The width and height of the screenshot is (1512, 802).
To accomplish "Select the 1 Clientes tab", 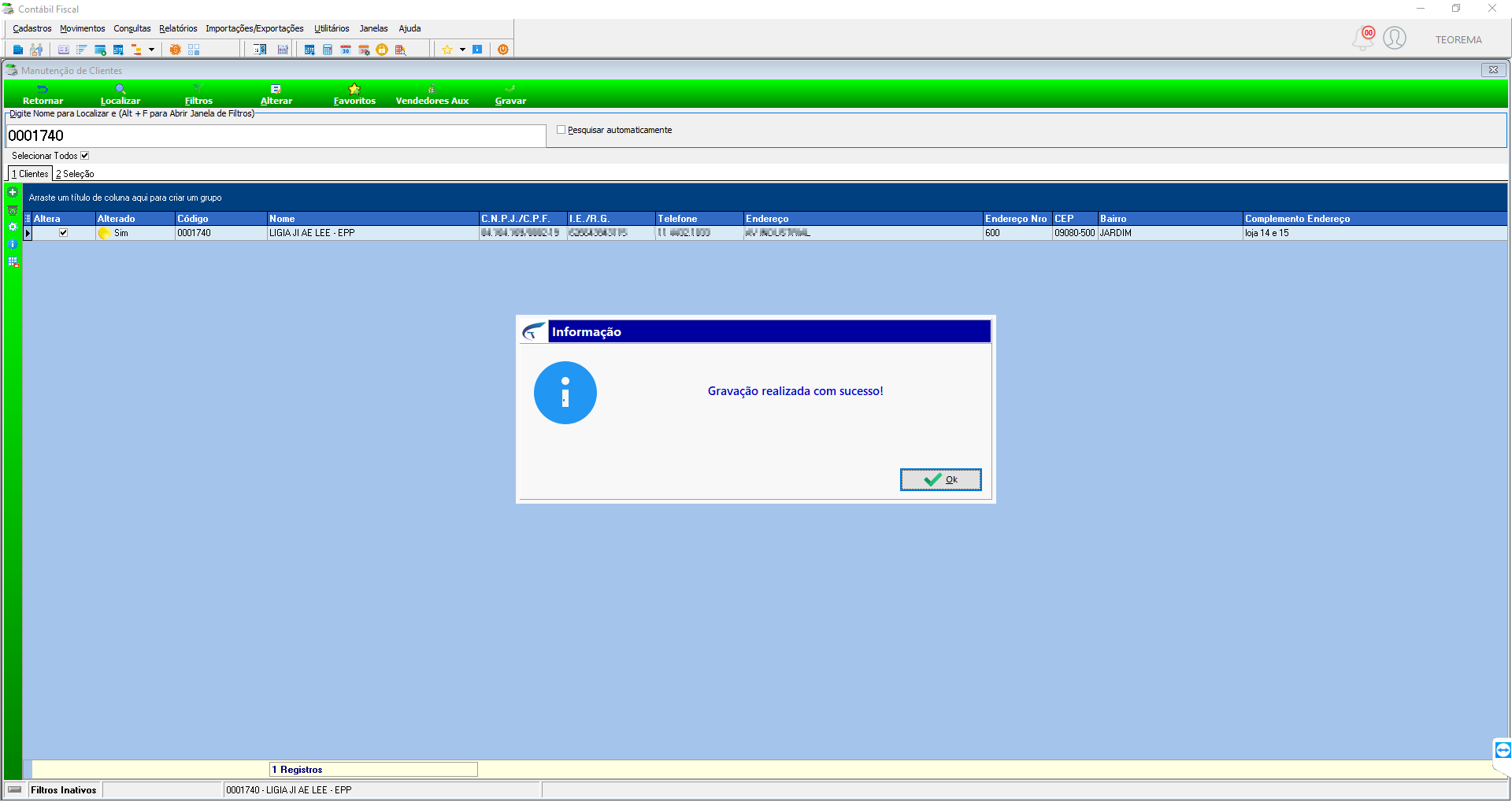I will tap(30, 174).
